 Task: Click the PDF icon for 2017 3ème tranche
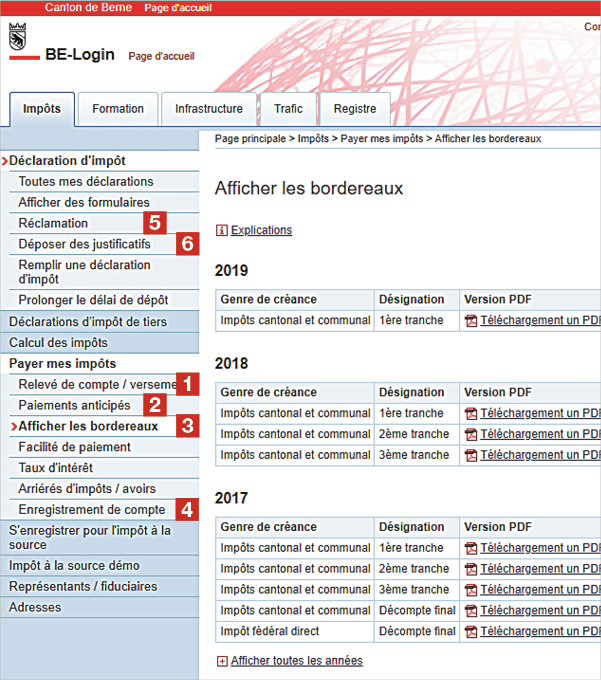click(x=471, y=590)
